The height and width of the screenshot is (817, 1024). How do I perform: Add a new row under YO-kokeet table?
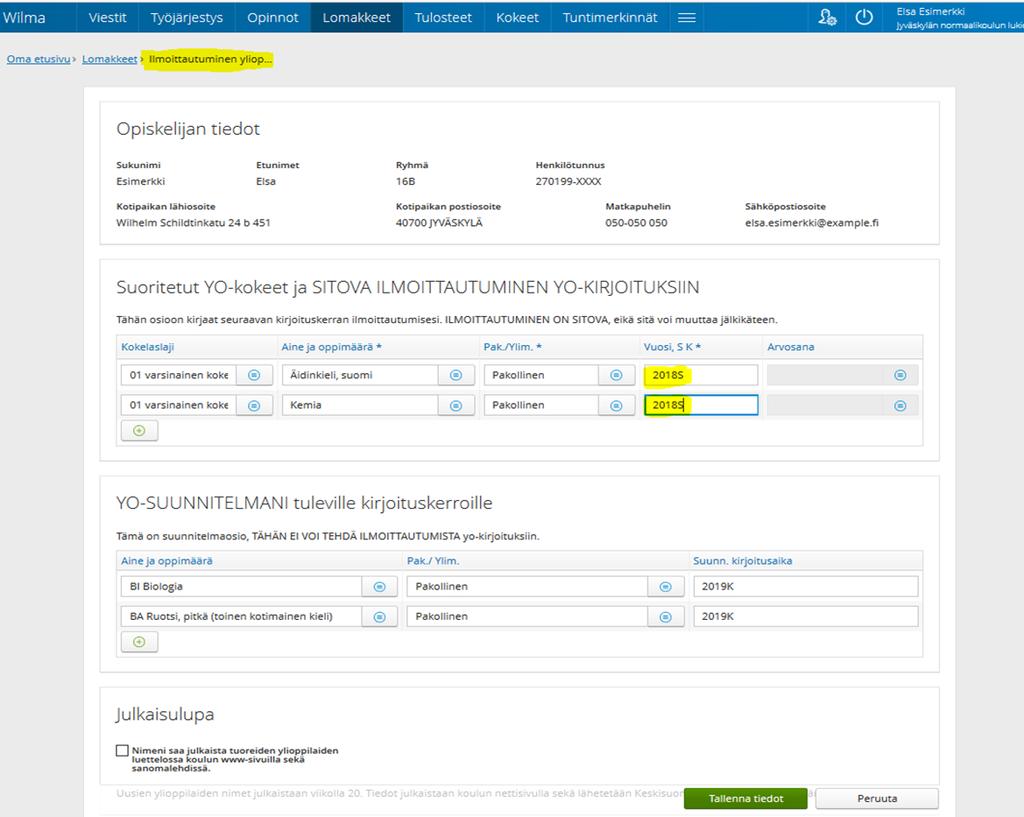[139, 430]
